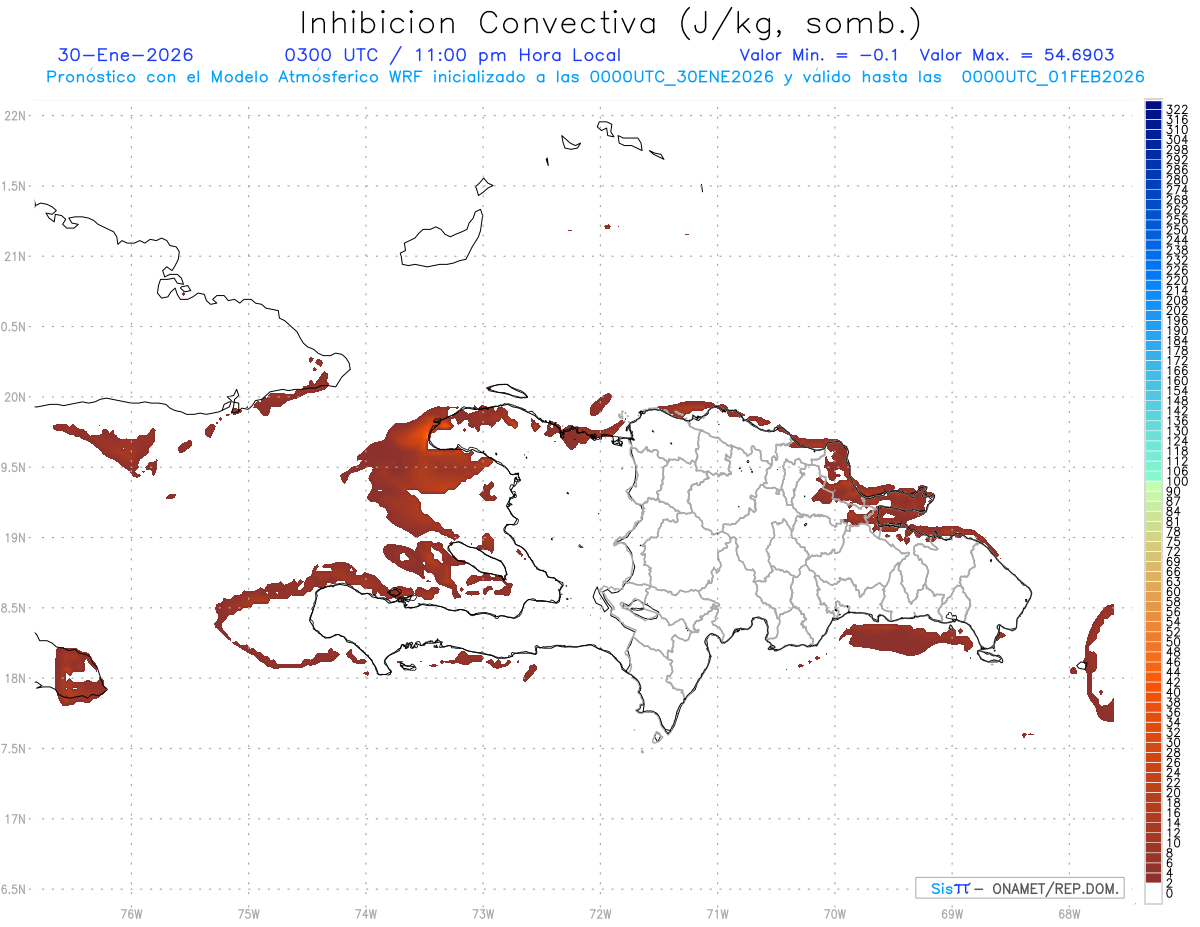
Task: Click the "21N" latitude label
Action: tap(15, 256)
